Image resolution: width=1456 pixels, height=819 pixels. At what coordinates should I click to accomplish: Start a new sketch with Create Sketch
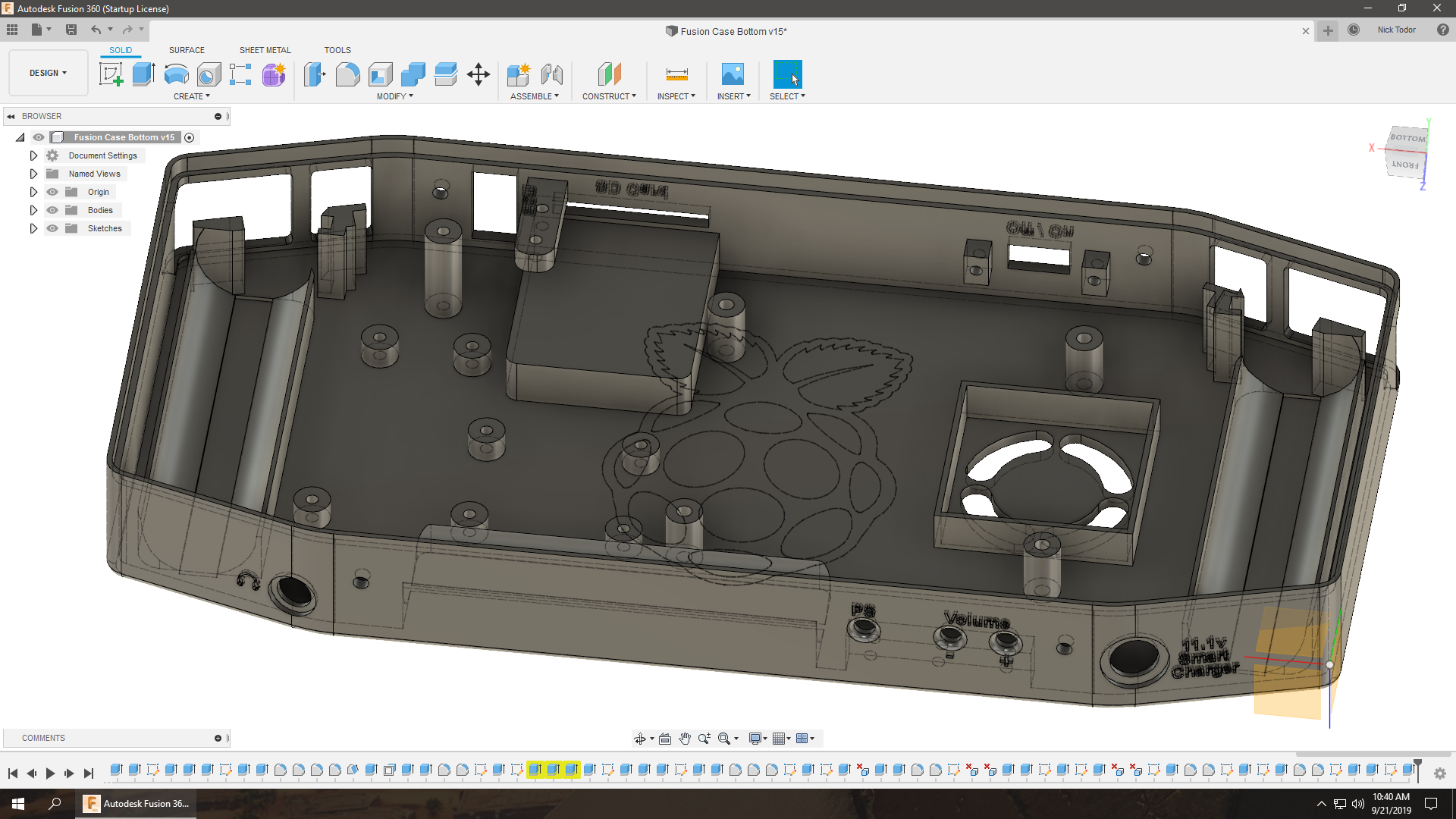111,74
